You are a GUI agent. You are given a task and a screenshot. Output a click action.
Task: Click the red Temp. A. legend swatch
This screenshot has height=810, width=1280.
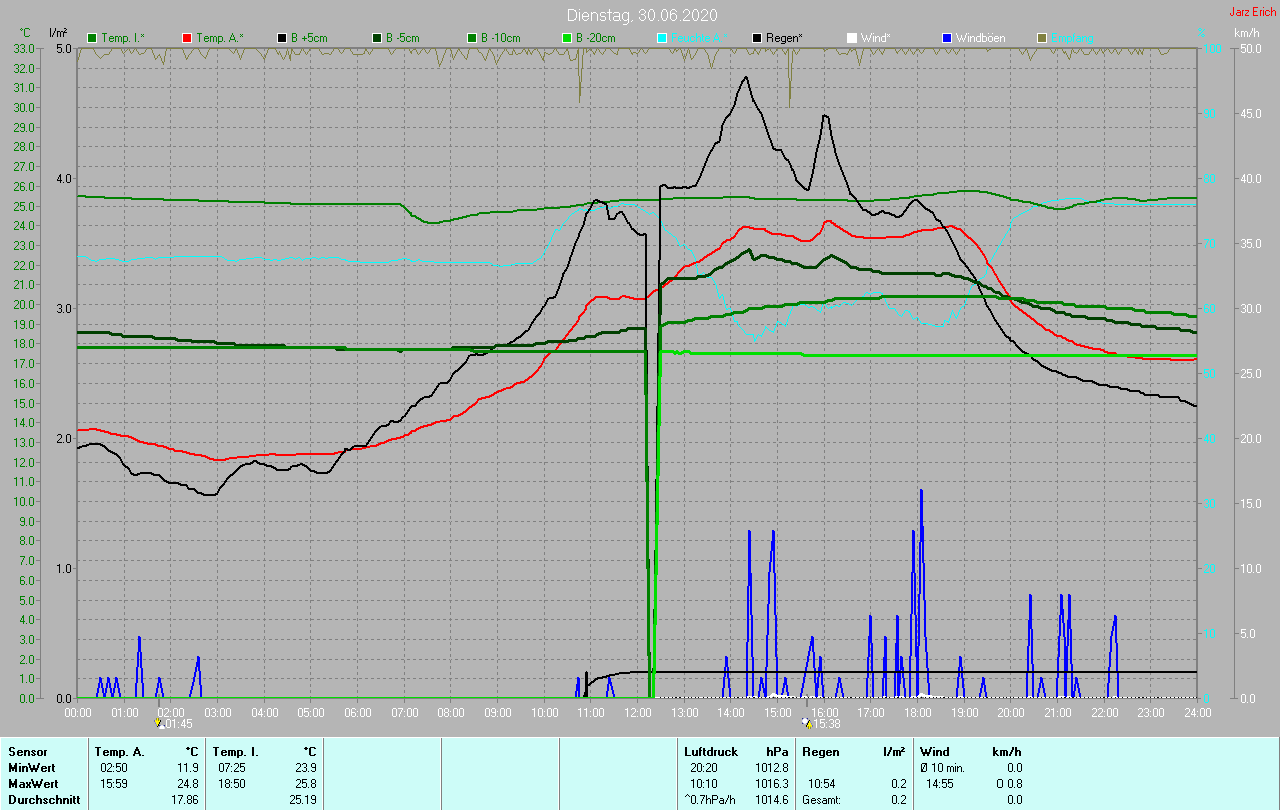[x=187, y=38]
